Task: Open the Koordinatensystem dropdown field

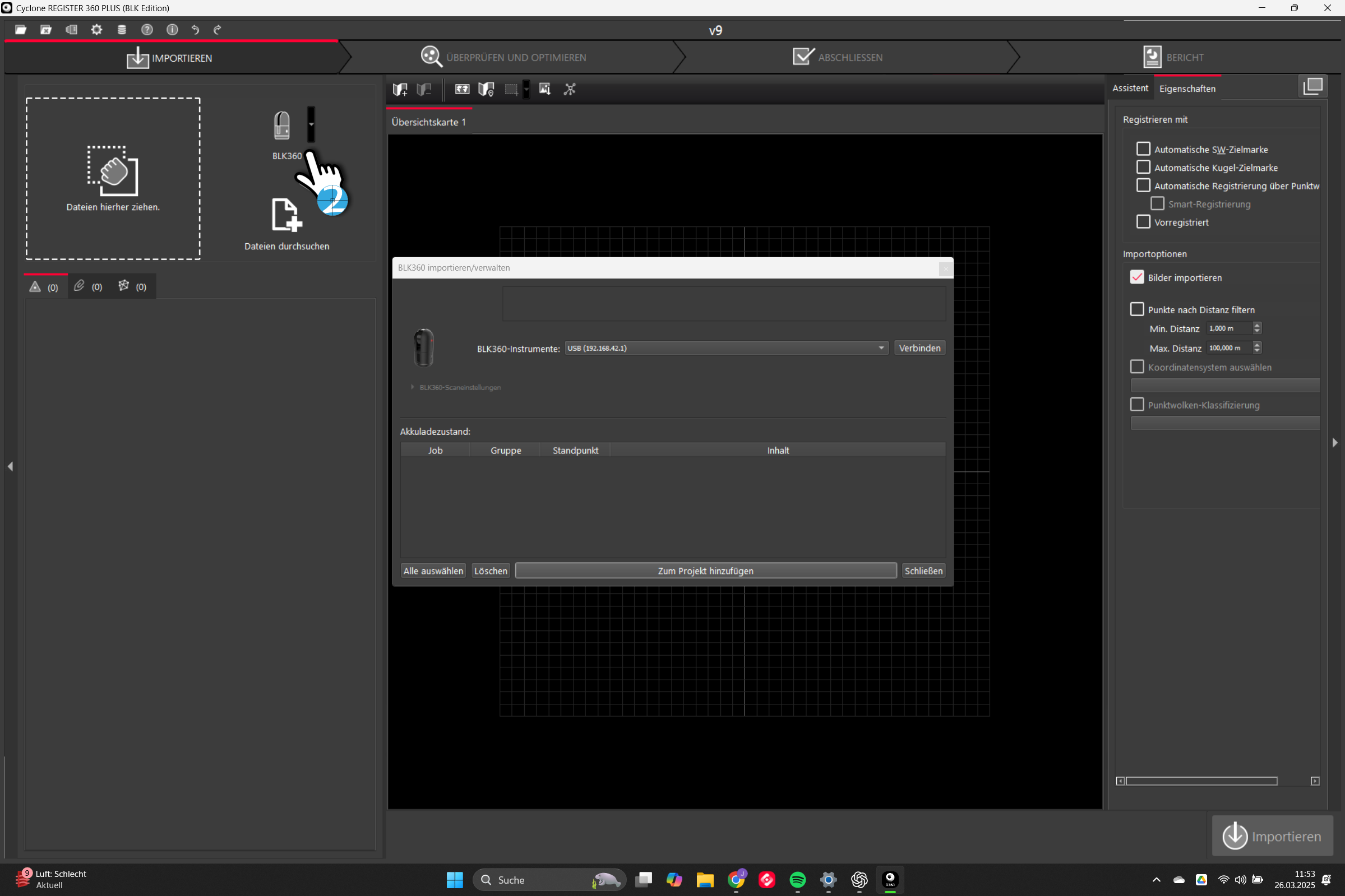Action: click(x=1225, y=385)
